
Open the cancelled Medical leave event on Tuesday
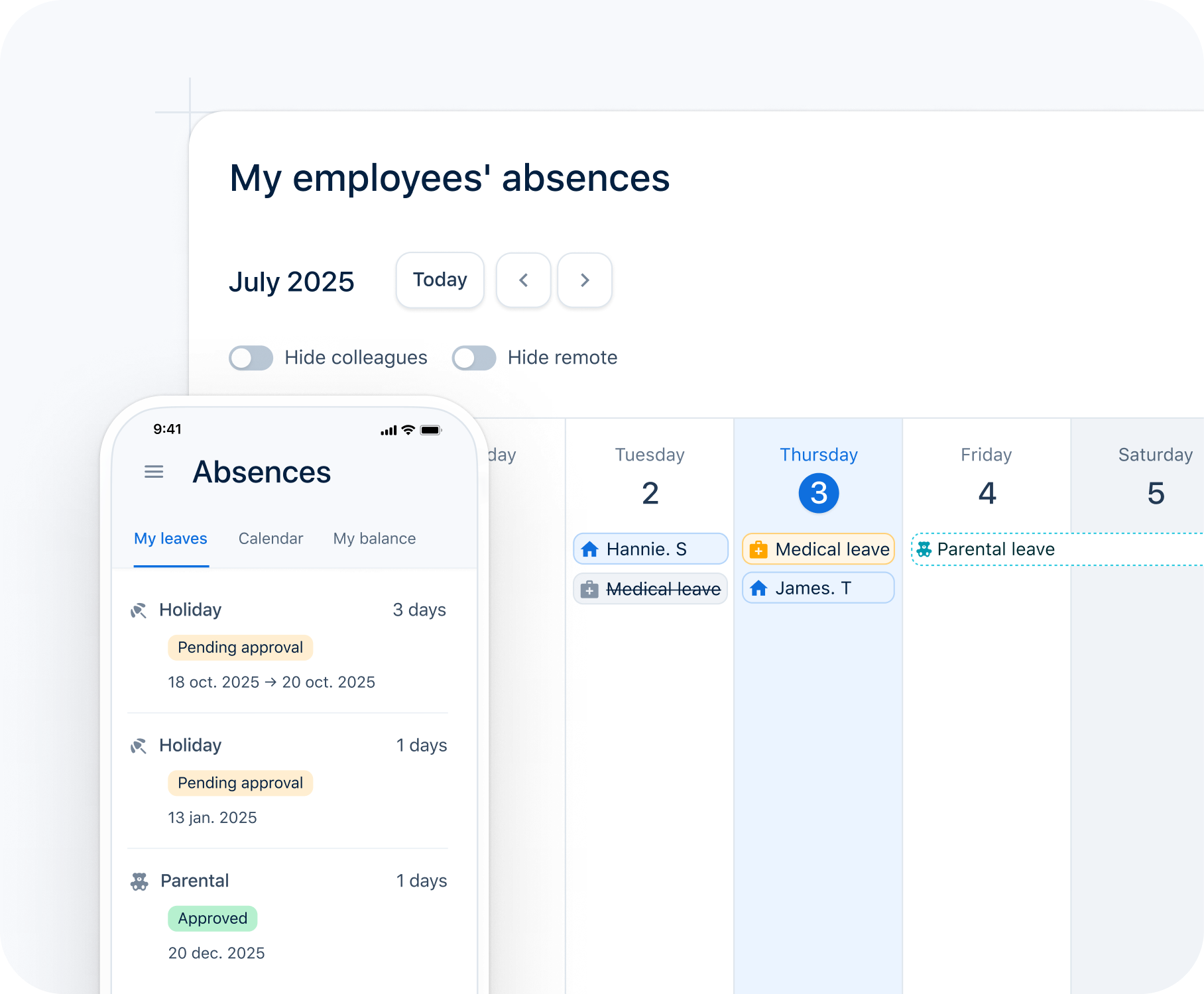click(x=650, y=589)
